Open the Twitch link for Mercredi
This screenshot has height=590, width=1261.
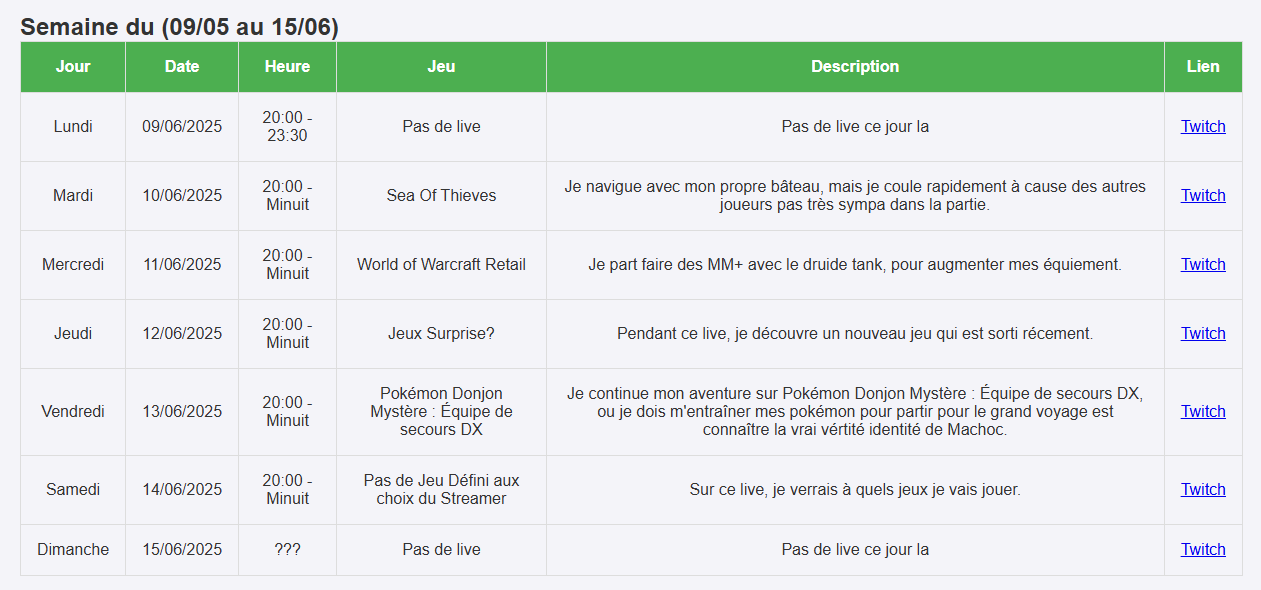point(1202,264)
